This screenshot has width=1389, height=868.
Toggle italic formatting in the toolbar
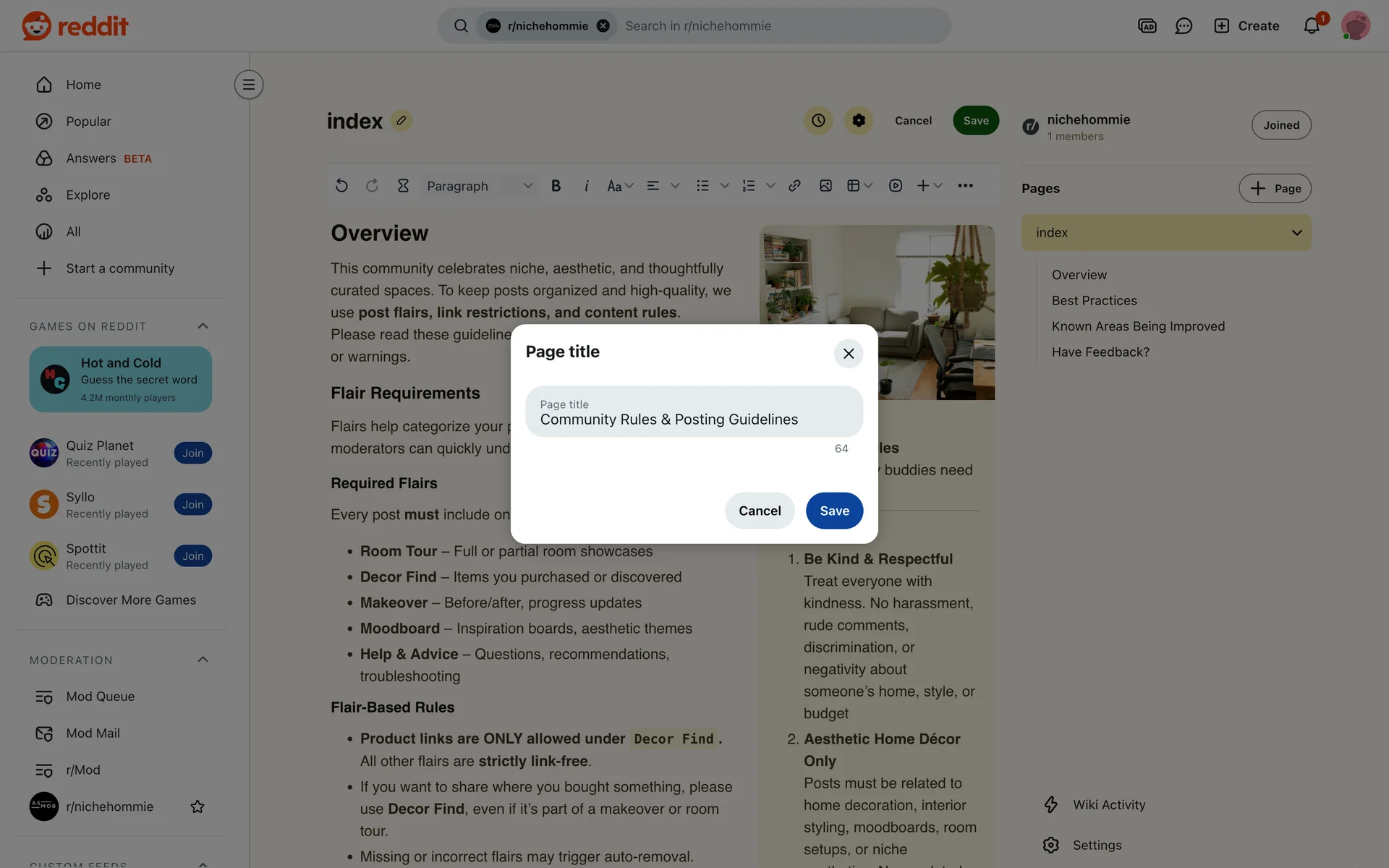coord(586,186)
